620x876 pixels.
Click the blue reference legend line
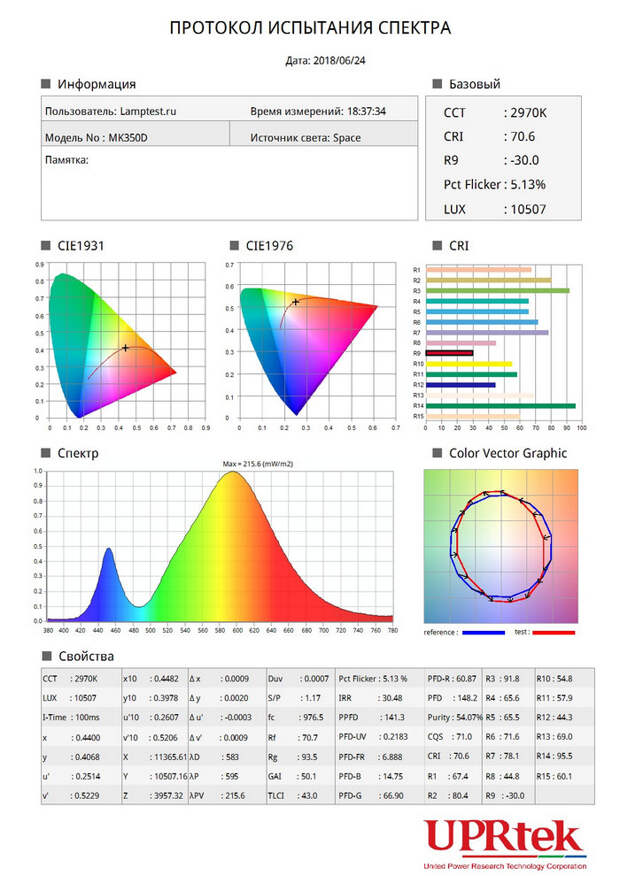[484, 632]
